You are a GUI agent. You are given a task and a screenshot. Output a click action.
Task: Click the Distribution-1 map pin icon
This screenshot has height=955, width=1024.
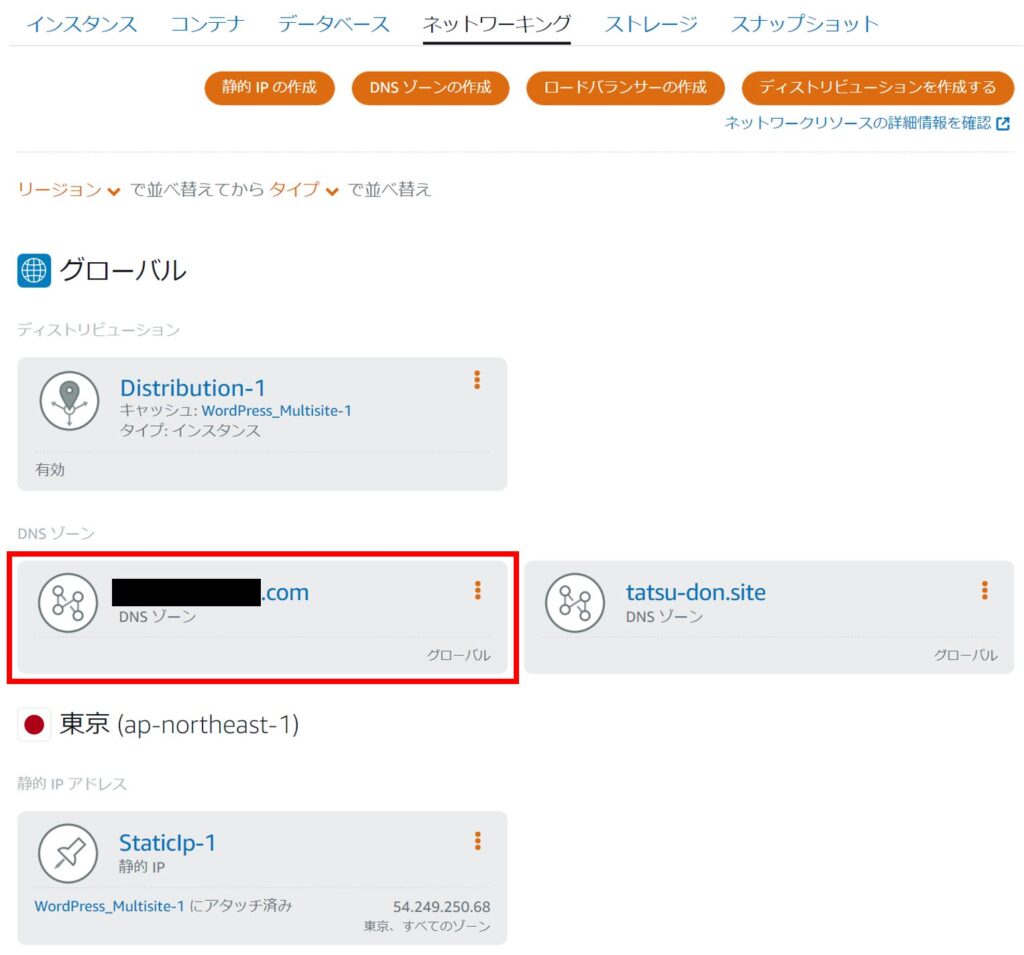(x=69, y=401)
